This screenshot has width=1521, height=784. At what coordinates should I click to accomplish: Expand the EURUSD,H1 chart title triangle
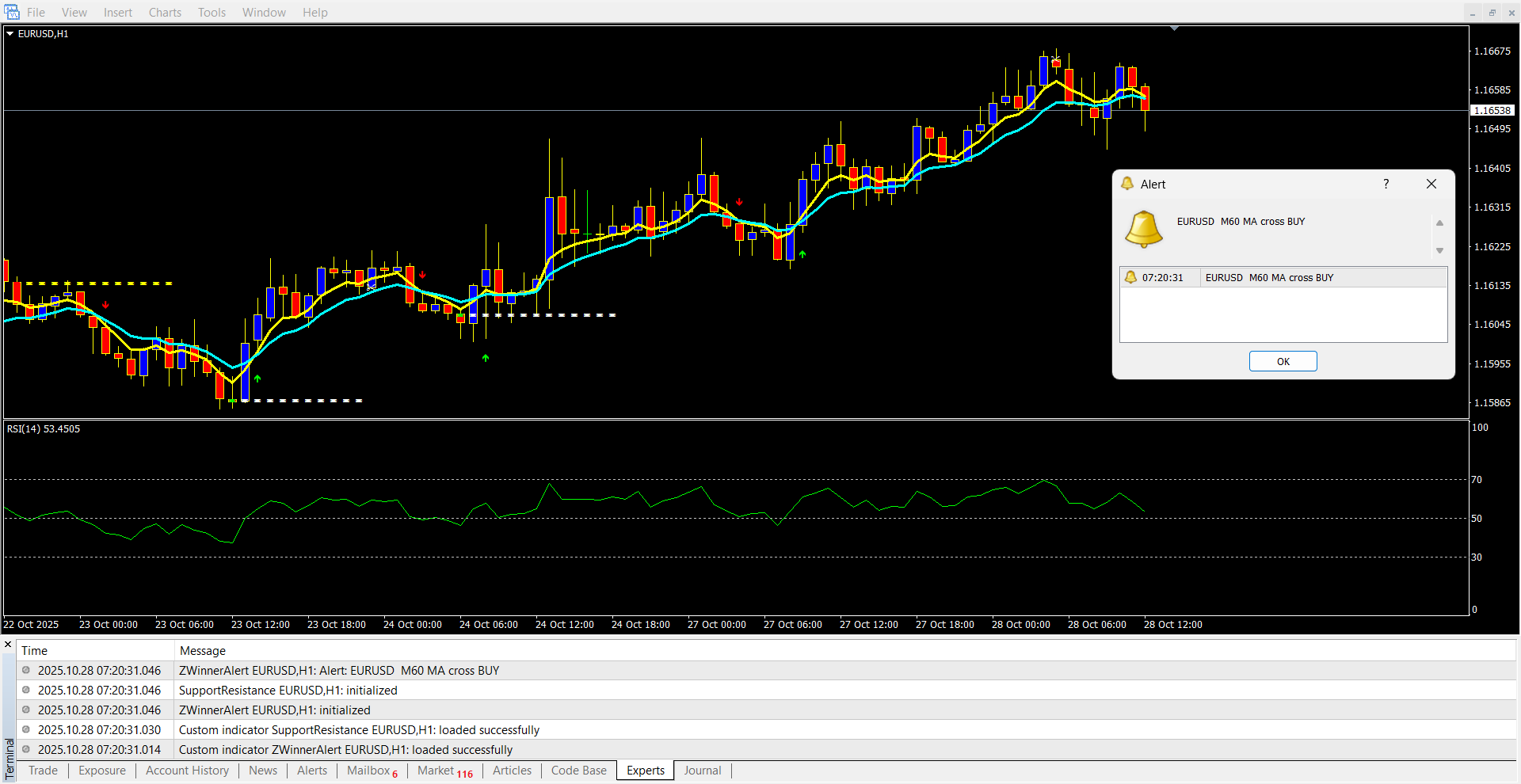point(10,34)
